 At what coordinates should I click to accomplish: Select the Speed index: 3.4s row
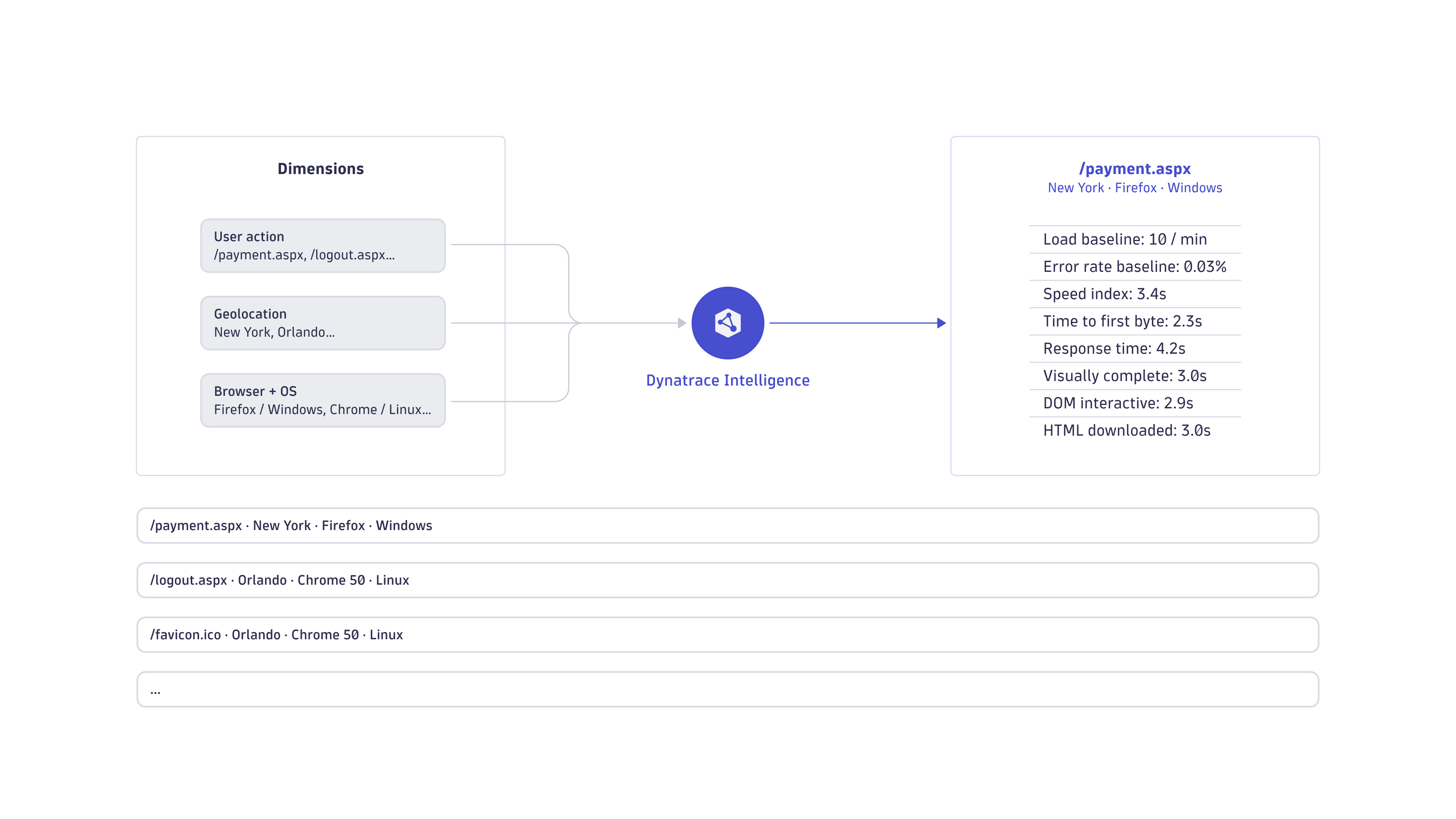(x=1134, y=294)
